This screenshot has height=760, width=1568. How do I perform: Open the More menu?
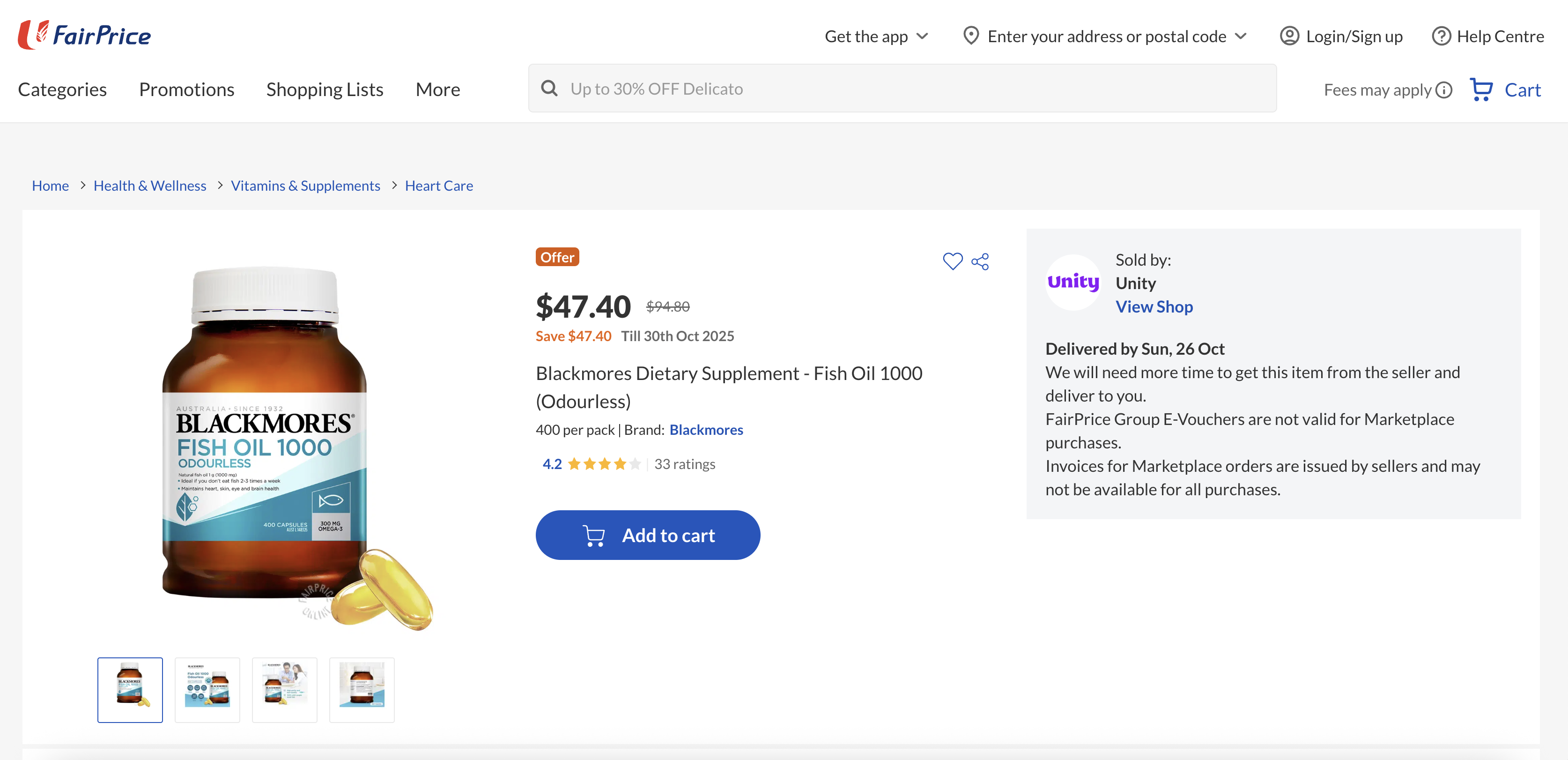click(x=437, y=89)
